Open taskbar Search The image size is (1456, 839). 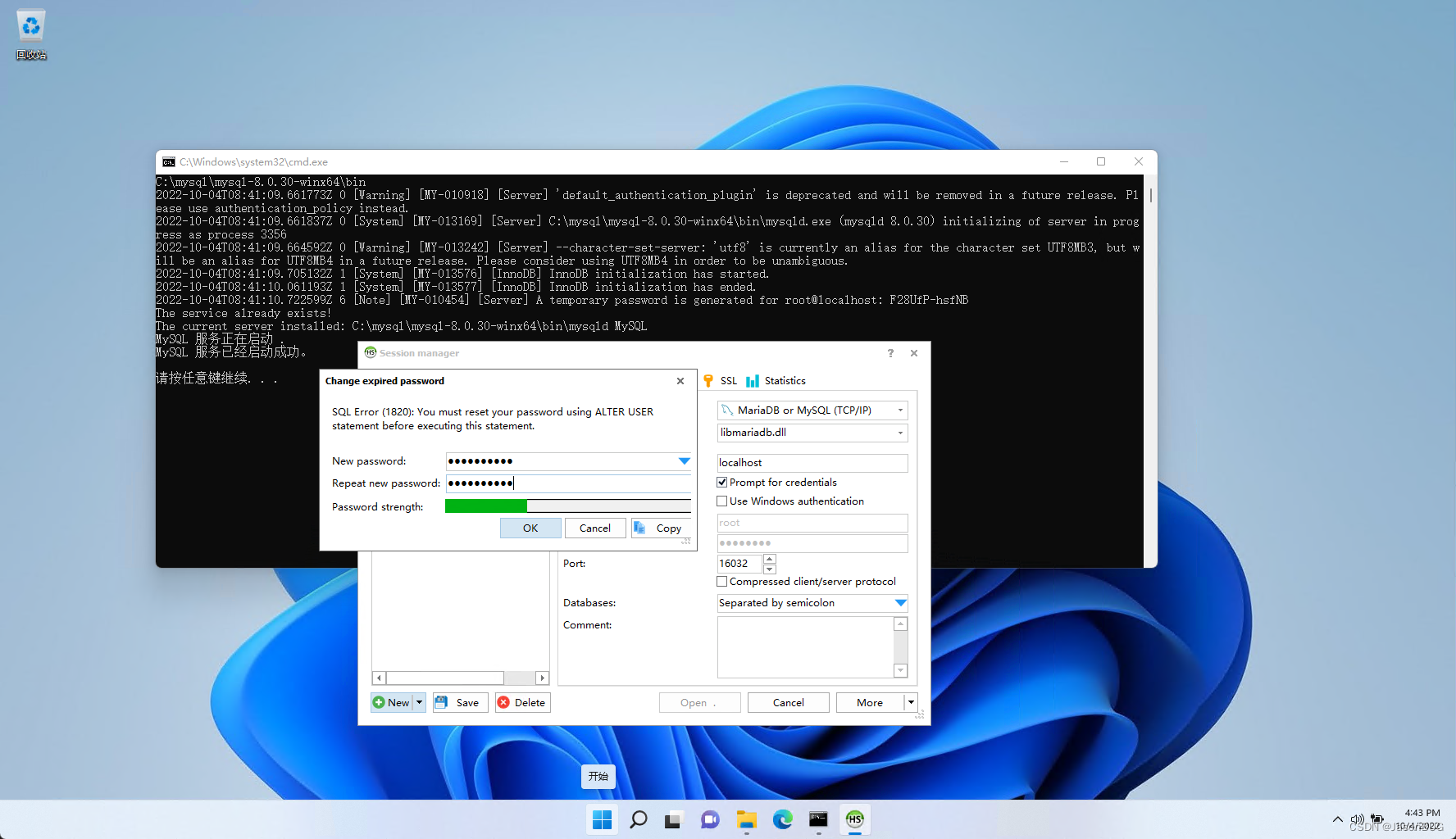(x=638, y=819)
